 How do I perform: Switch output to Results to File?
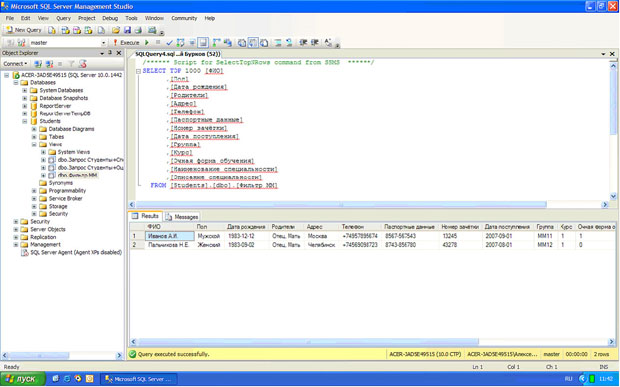click(264, 43)
